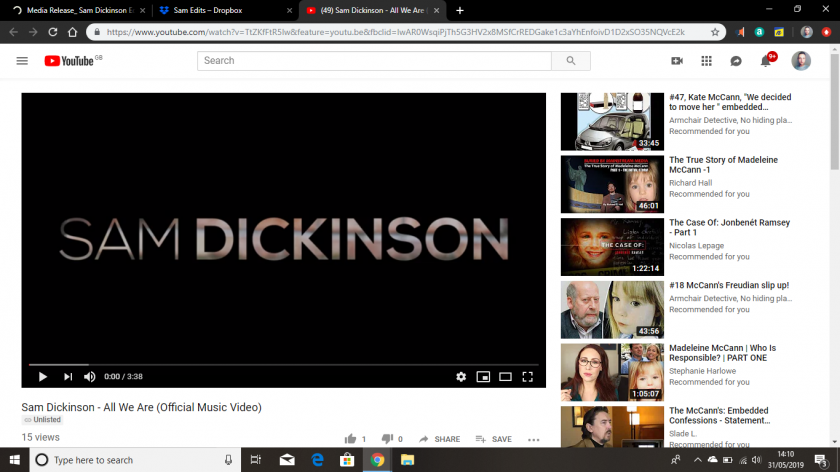The image size is (840, 472).
Task: Open the YouTube apps grid icon
Action: (706, 61)
